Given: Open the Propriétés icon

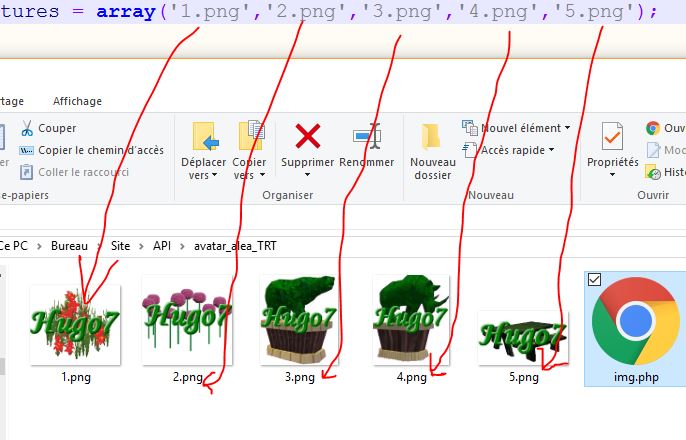Looking at the screenshot, I should pyautogui.click(x=612, y=136).
